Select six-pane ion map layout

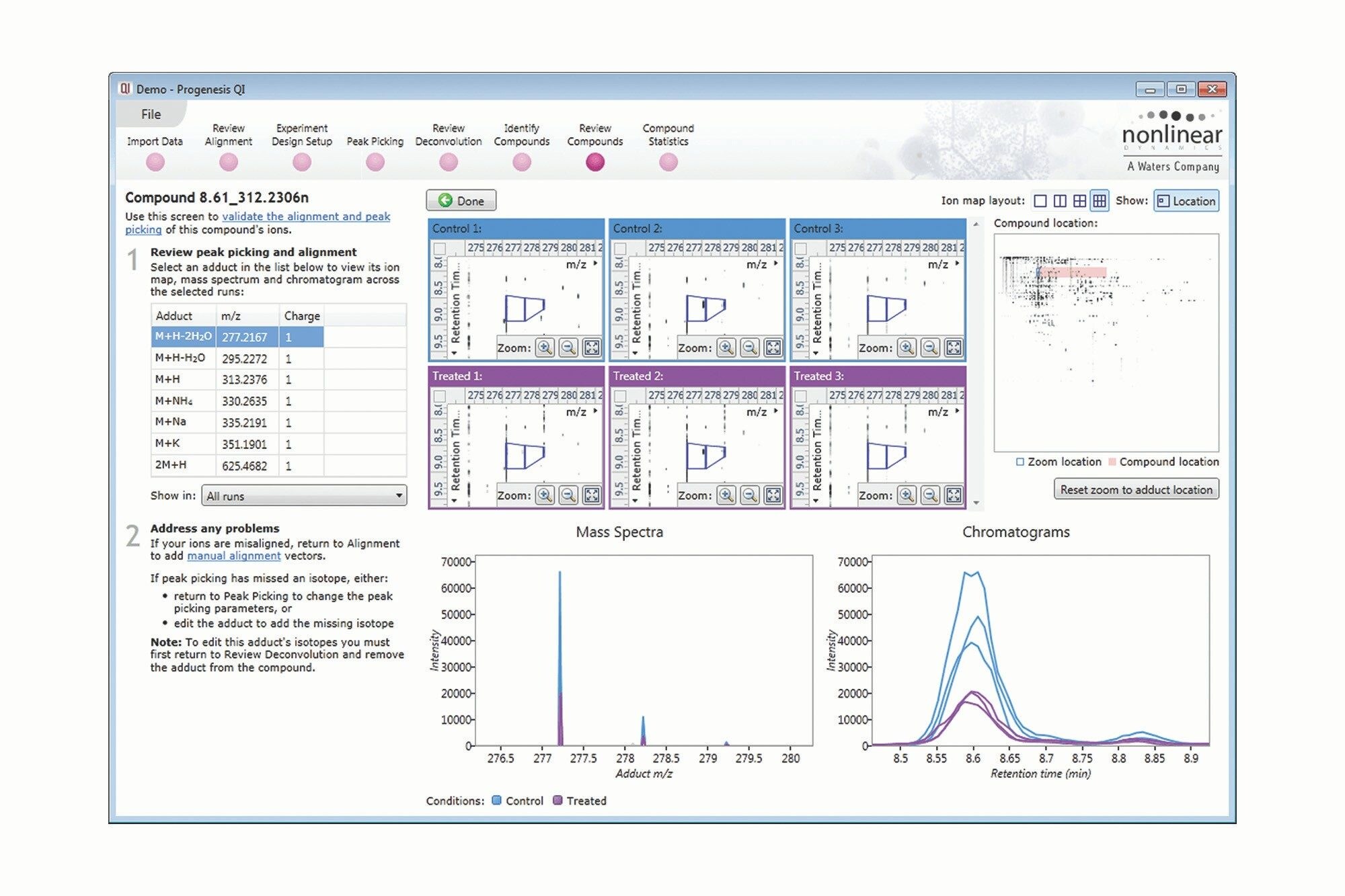tap(1100, 201)
